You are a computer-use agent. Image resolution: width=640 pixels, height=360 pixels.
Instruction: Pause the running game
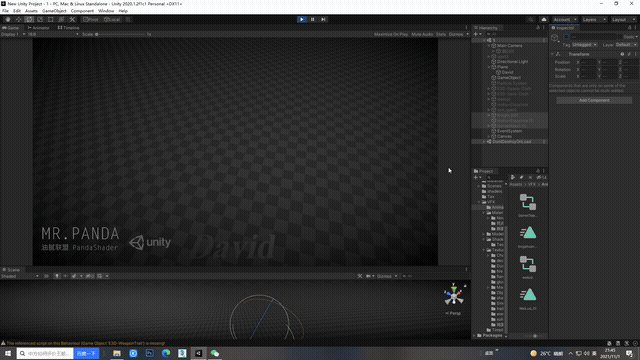313,19
